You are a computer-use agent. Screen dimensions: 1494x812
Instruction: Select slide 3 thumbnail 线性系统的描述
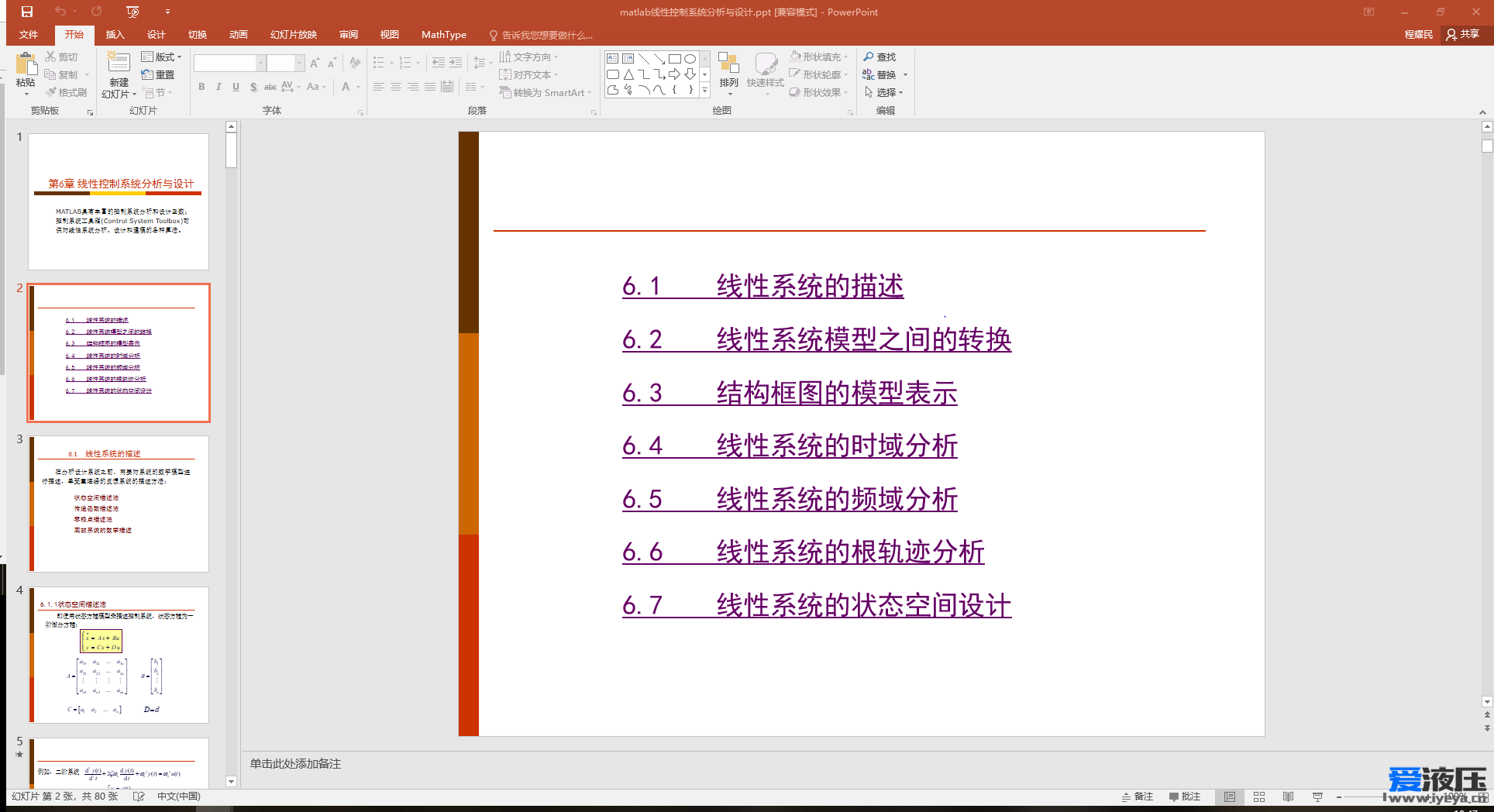point(119,504)
